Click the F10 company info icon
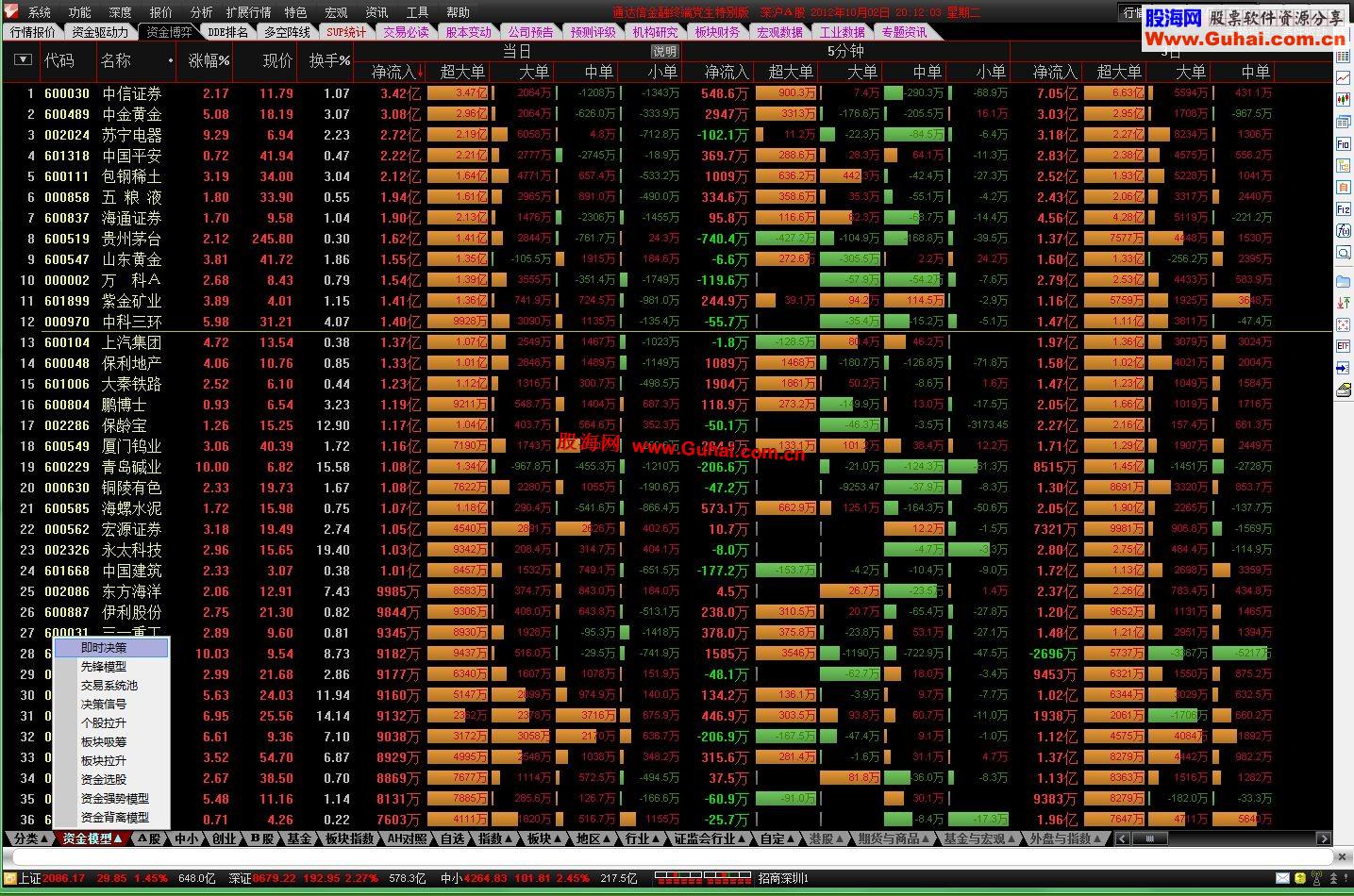The width and height of the screenshot is (1354, 896). click(1344, 144)
